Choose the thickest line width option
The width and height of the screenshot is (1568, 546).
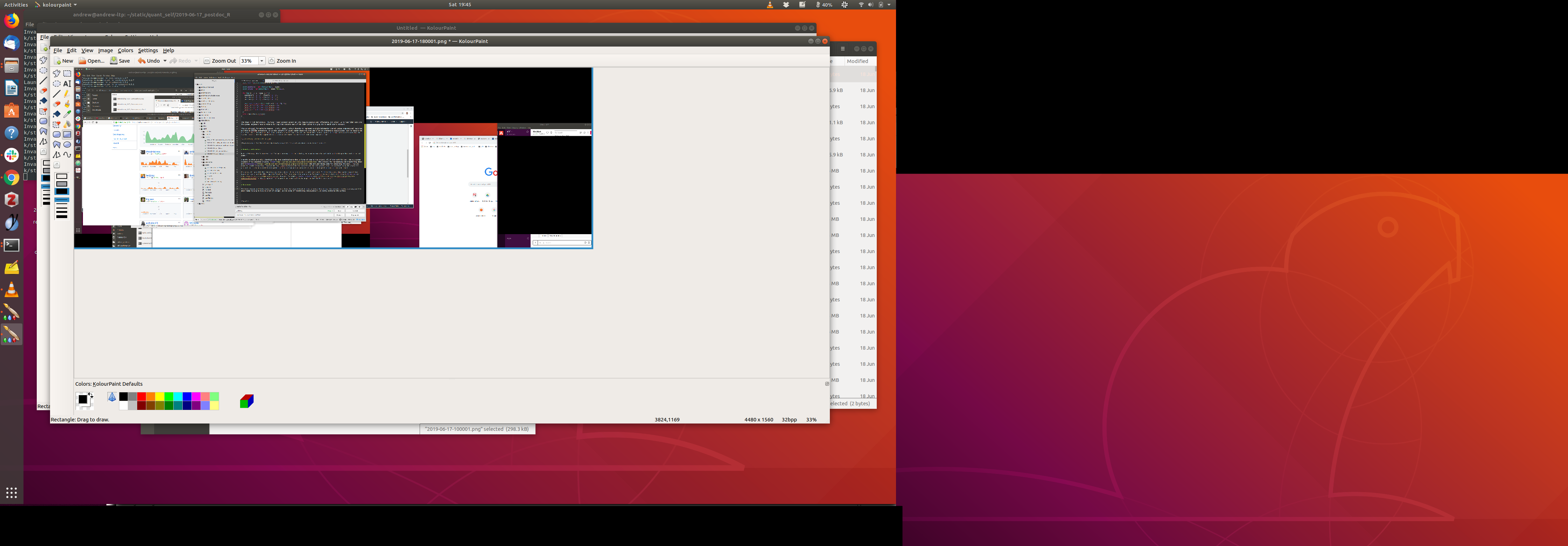point(62,217)
